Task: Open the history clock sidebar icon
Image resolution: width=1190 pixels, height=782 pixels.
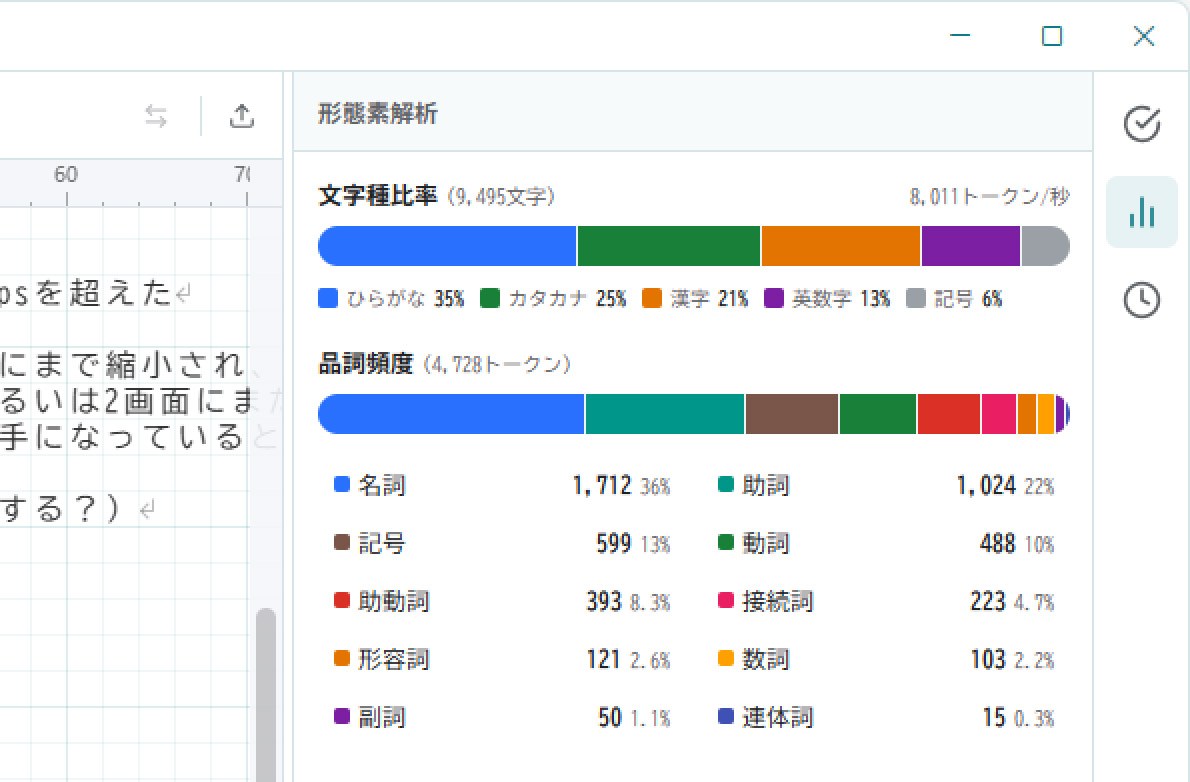Action: click(1141, 300)
